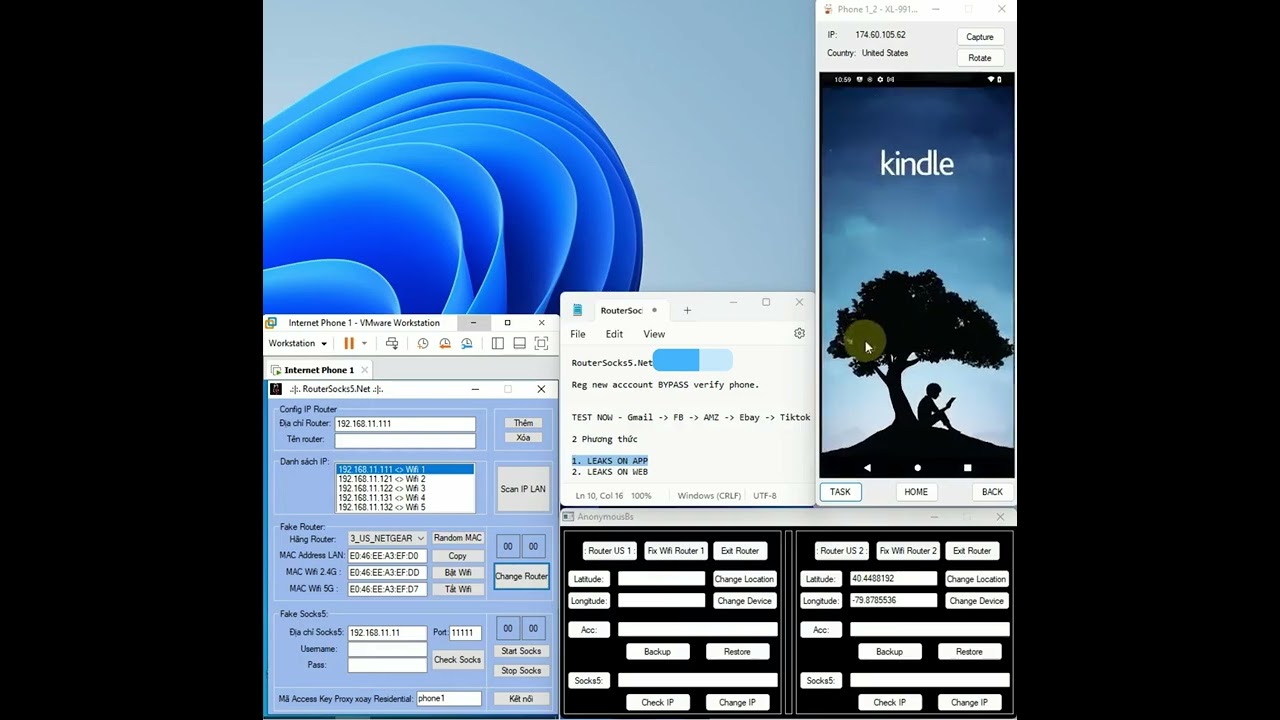Select 192.168.11.111 <> Wifi 1 list entry
Image resolution: width=1280 pixels, height=720 pixels.
(405, 469)
